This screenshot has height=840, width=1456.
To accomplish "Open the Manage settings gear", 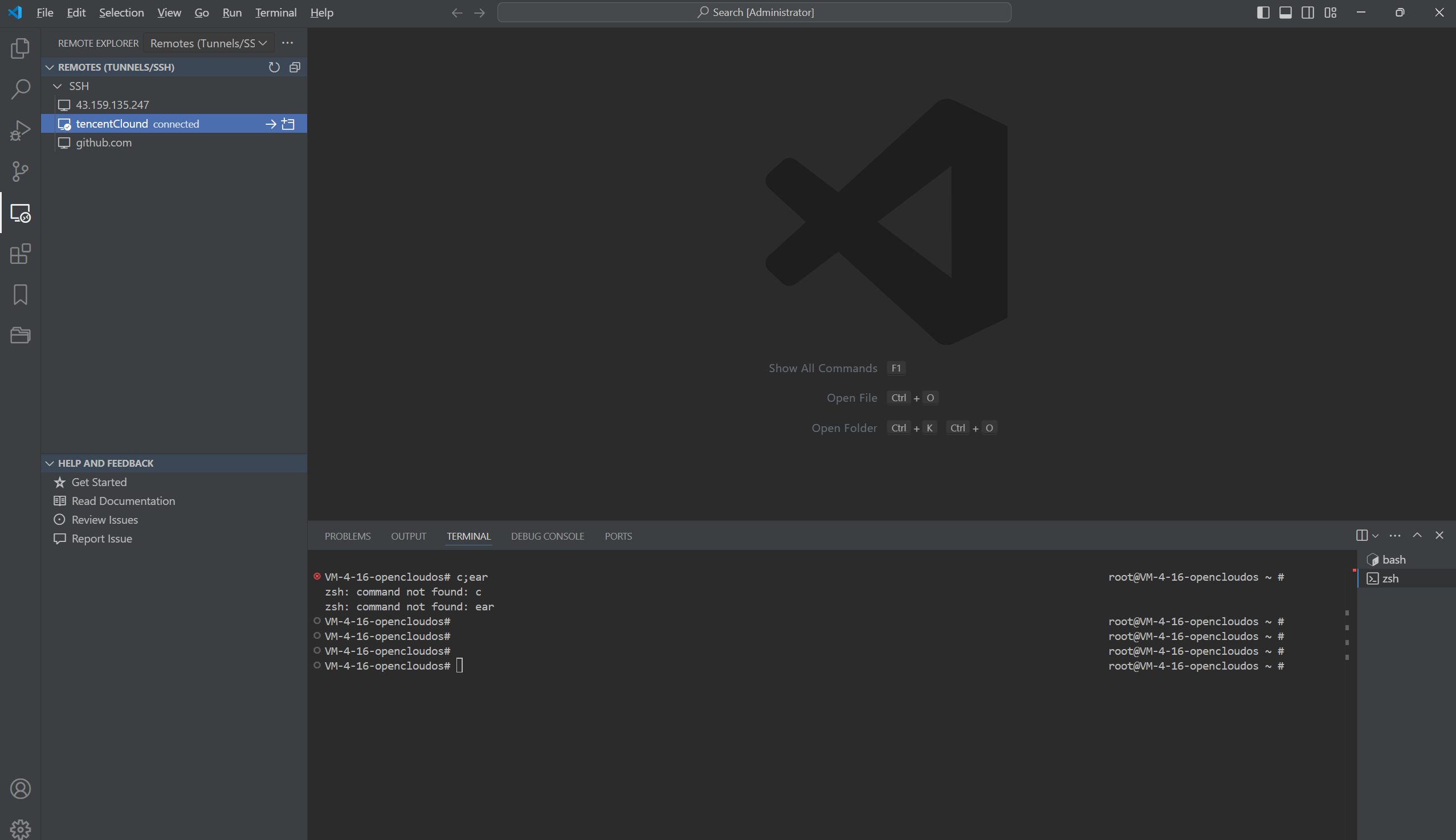I will point(20,829).
